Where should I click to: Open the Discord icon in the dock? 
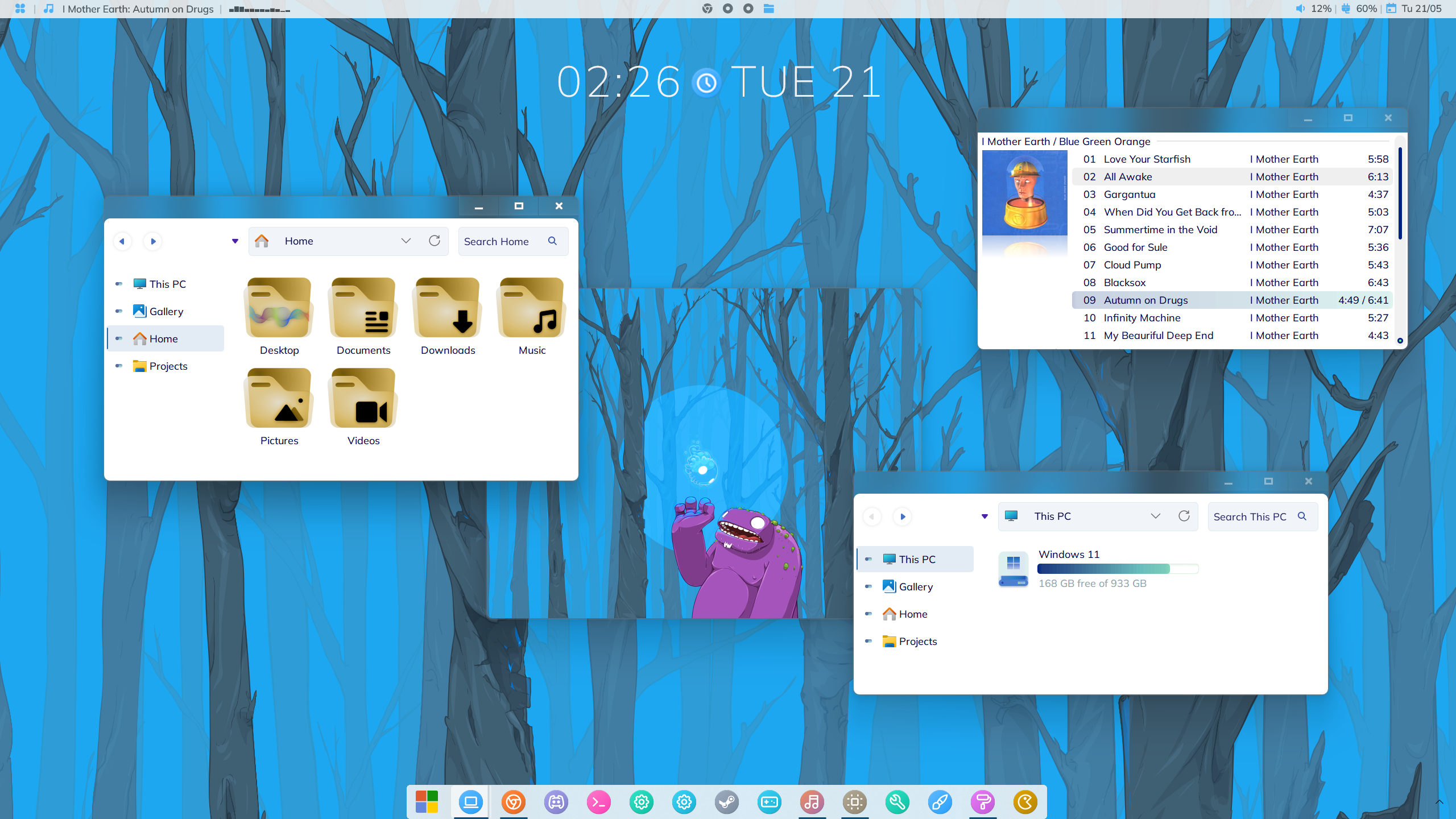click(556, 802)
